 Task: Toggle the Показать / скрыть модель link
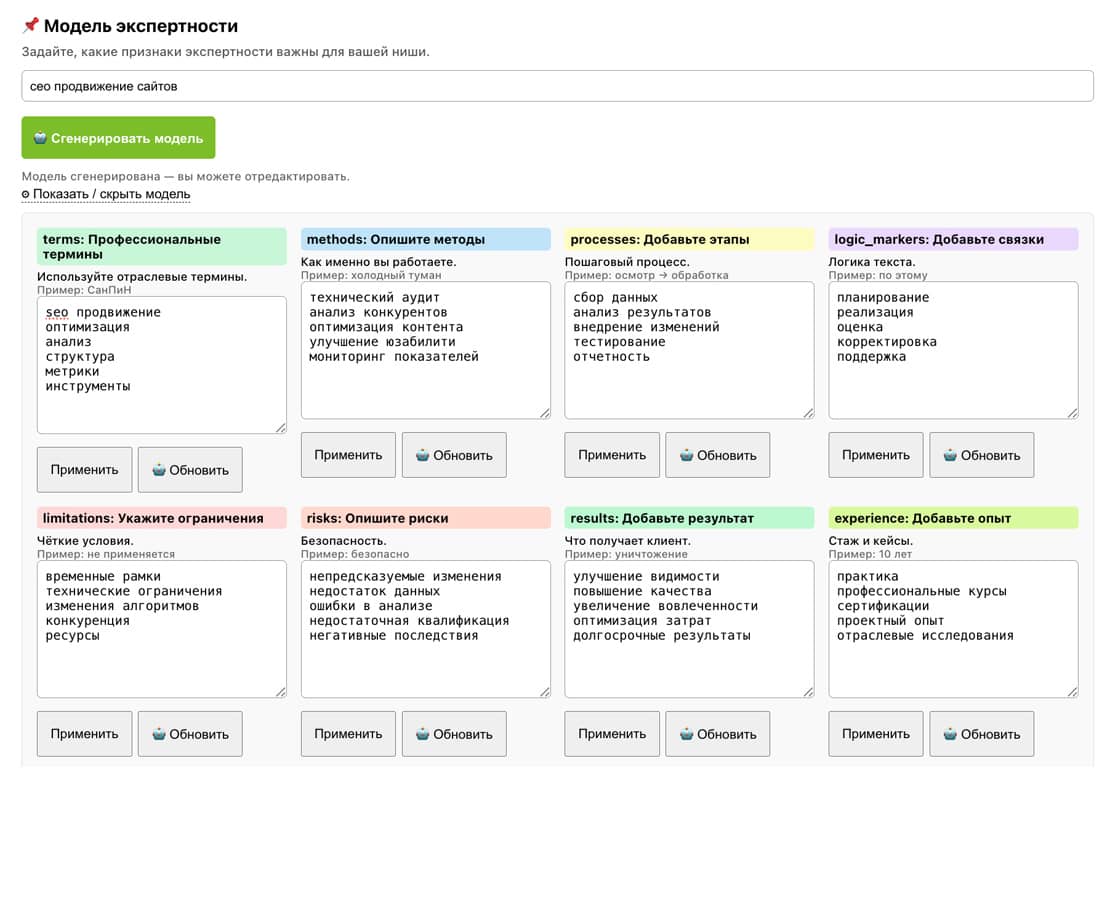point(106,194)
